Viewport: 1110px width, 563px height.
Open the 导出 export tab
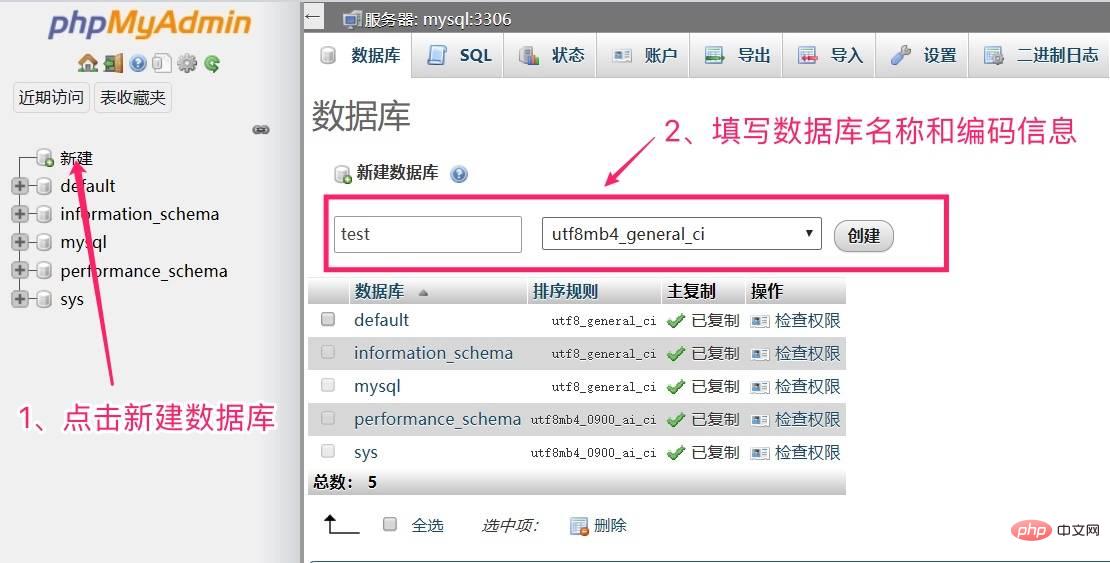(x=737, y=55)
